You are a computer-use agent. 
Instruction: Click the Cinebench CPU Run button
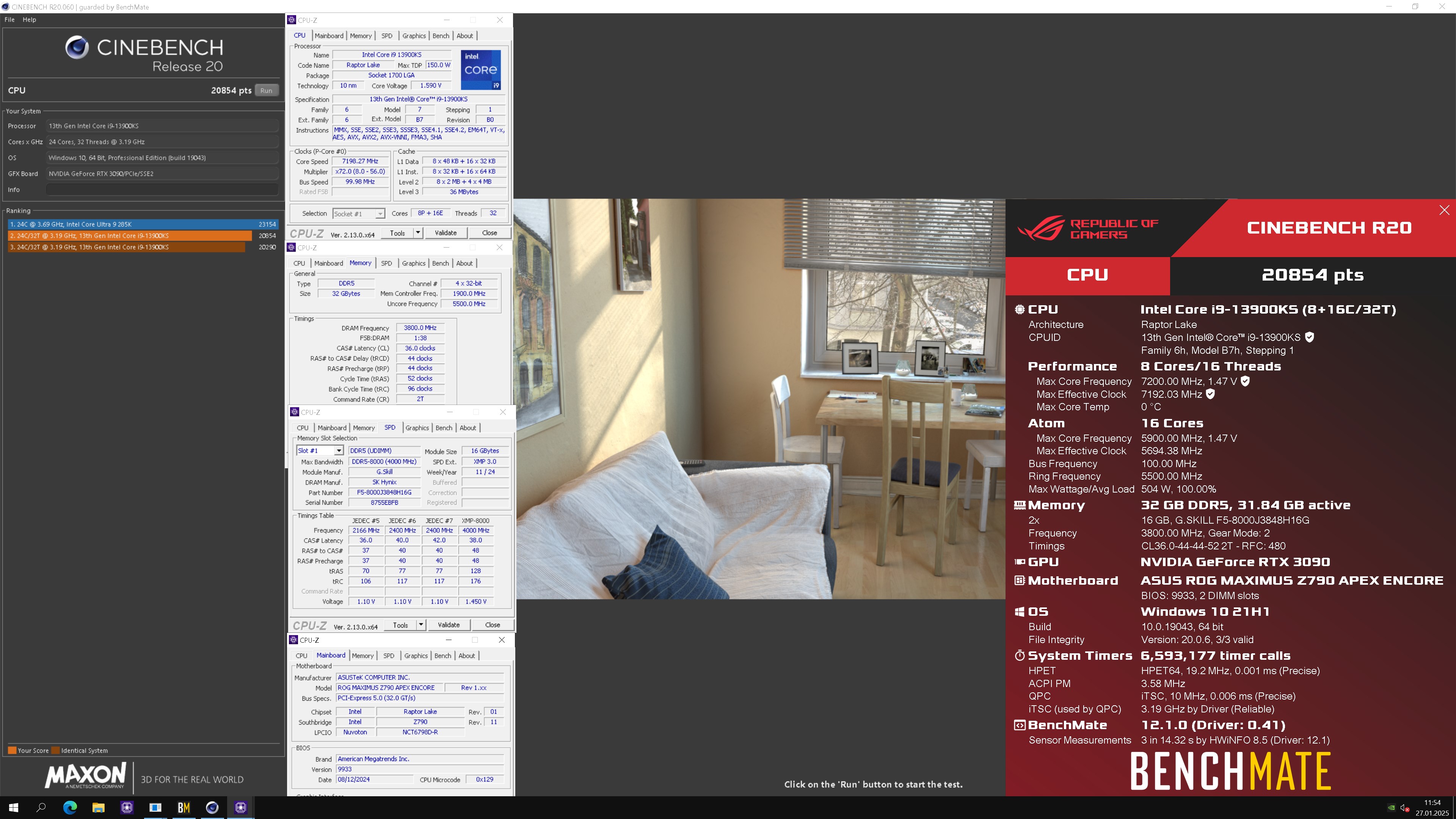[266, 91]
